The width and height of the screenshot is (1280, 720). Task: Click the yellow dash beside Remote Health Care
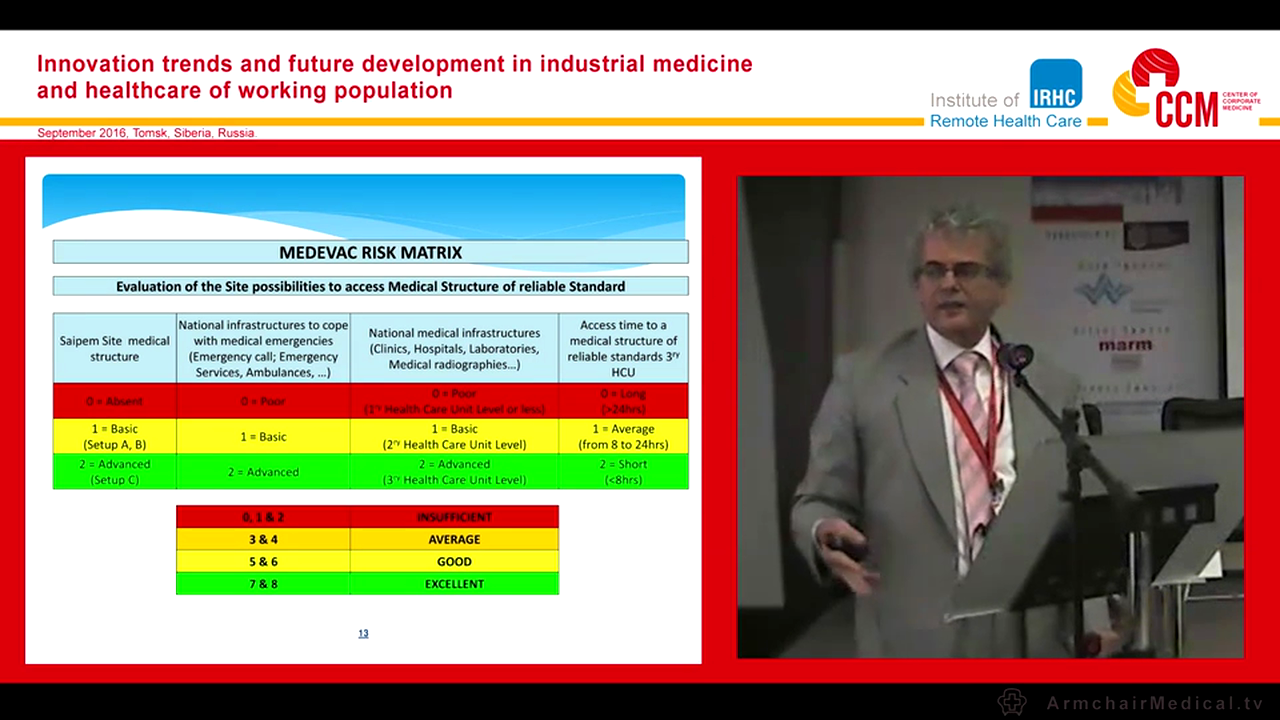1097,121
